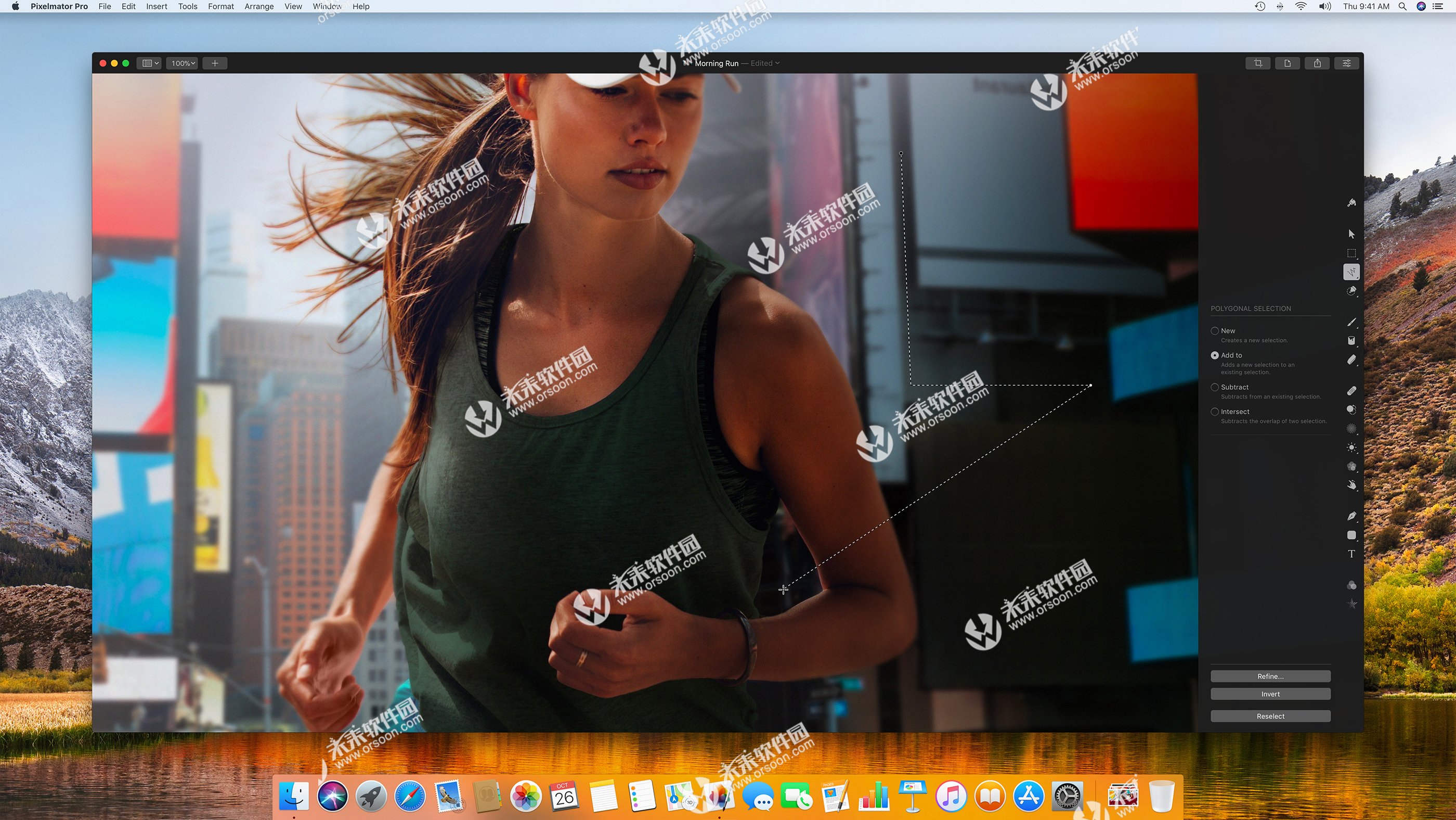Click the Share icon in title bar
Image resolution: width=1456 pixels, height=820 pixels.
tap(1317, 63)
